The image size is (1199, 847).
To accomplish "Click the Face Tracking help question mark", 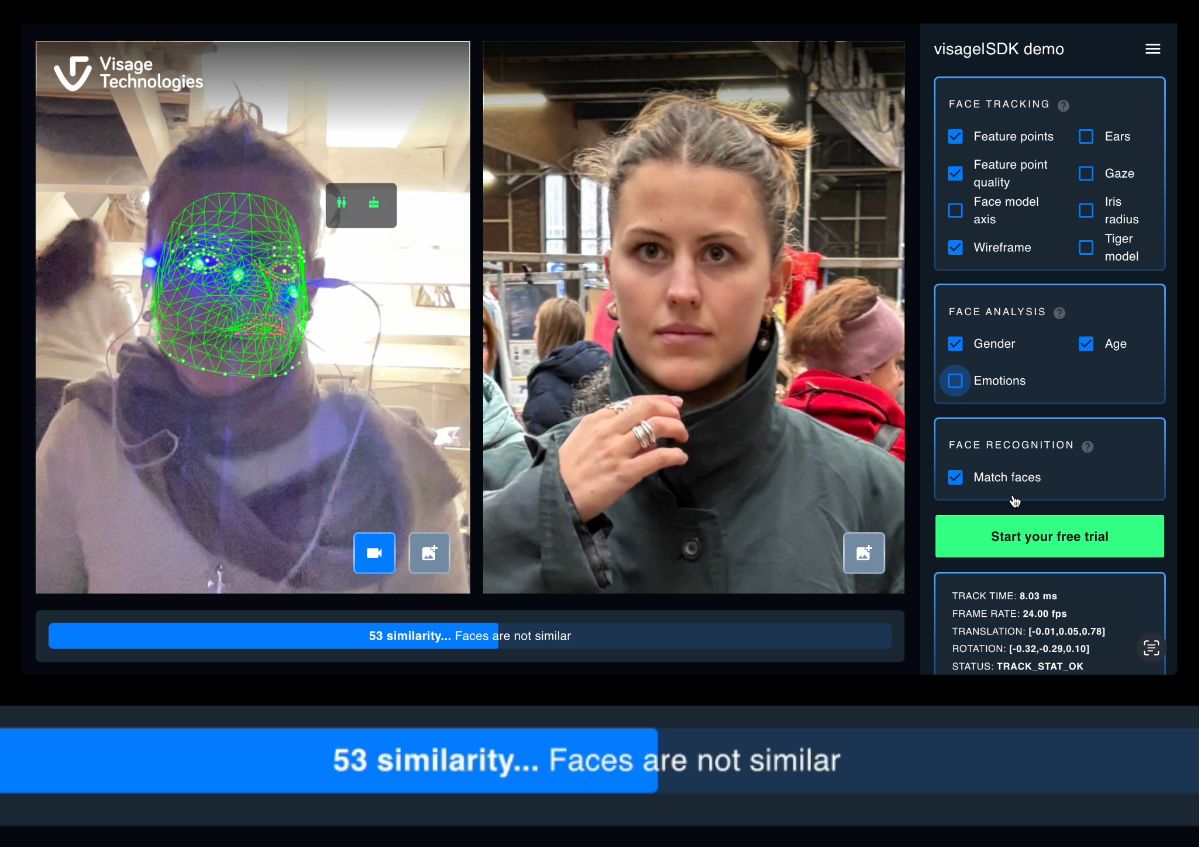I will pyautogui.click(x=1063, y=105).
